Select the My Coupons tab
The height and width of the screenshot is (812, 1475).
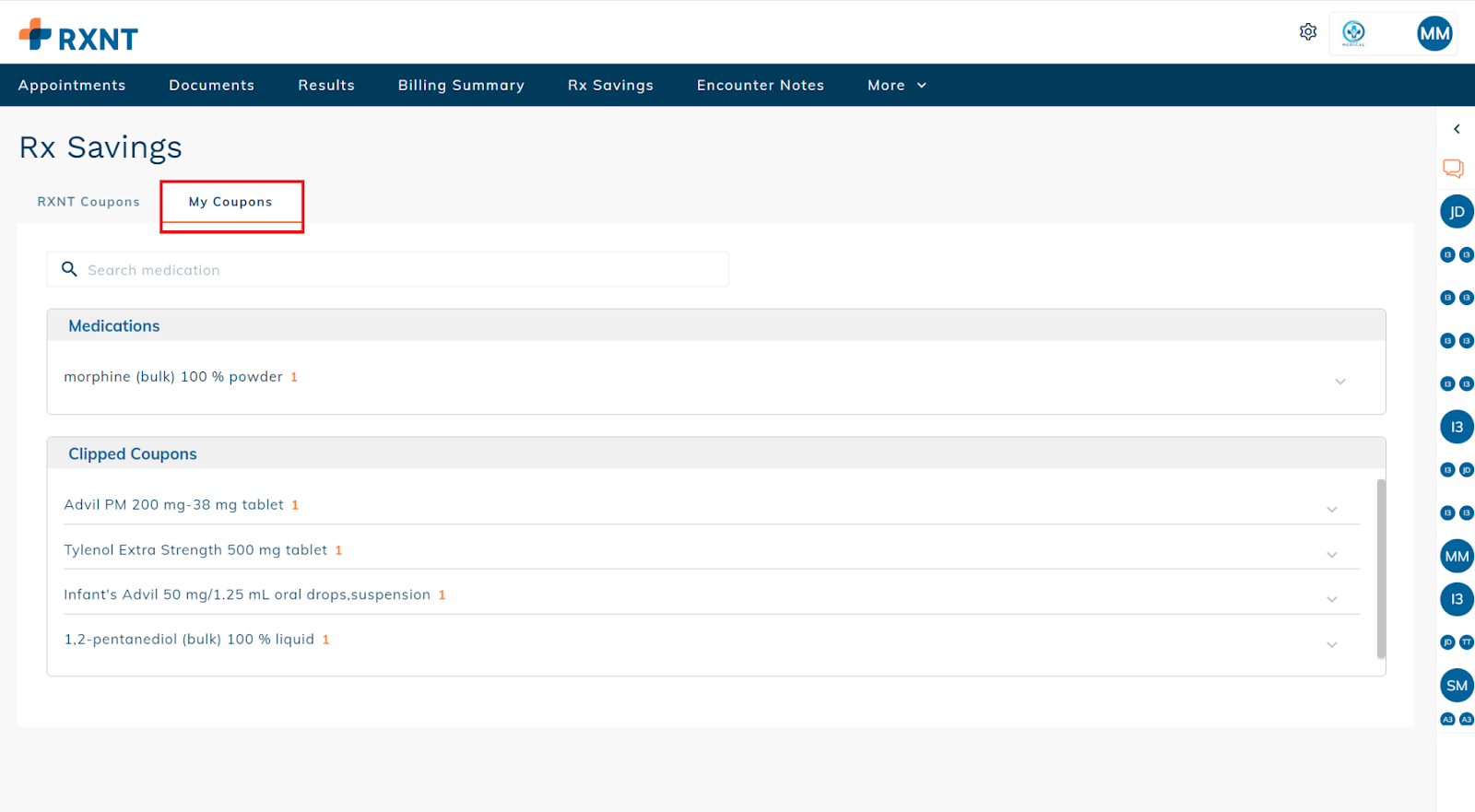coord(230,202)
